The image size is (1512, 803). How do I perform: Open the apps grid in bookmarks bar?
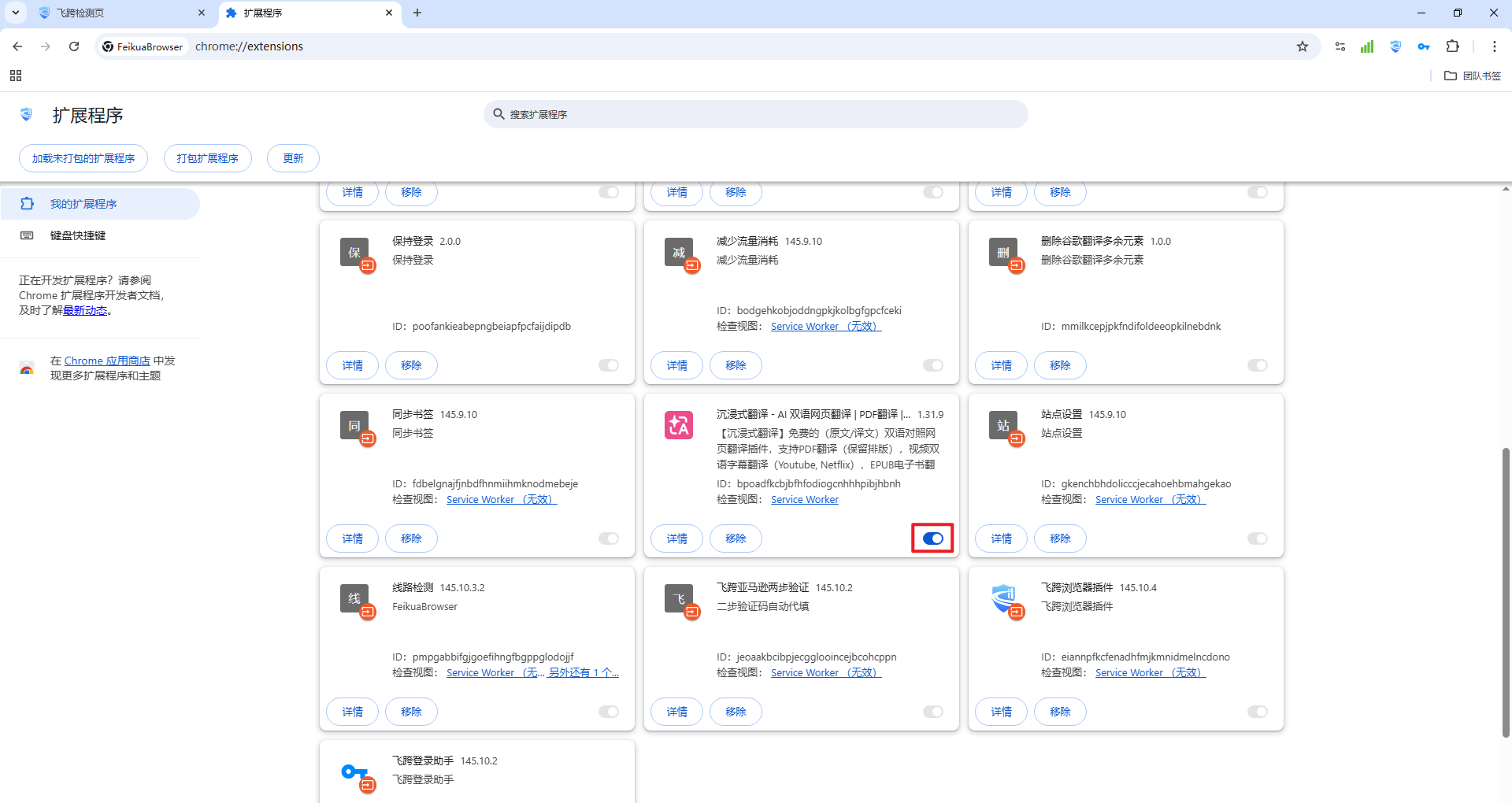[x=16, y=76]
